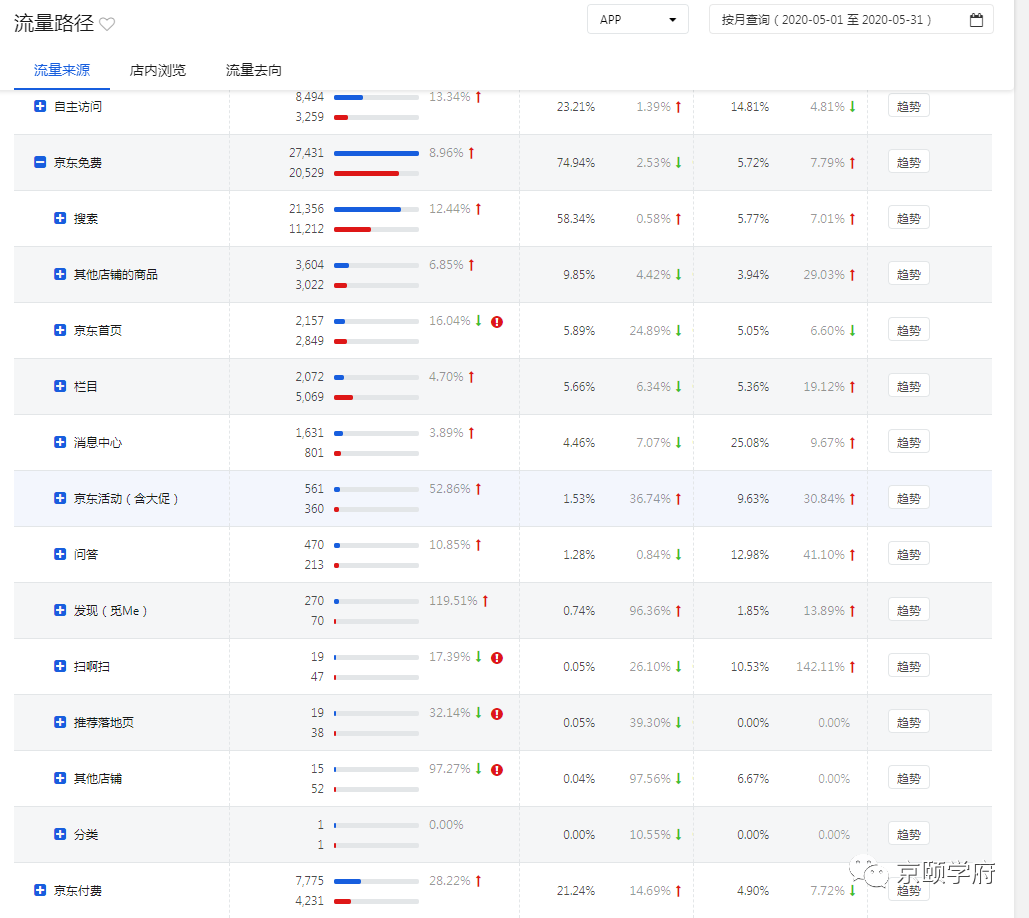Click red warning icon in 其他店铺 row

point(497,770)
